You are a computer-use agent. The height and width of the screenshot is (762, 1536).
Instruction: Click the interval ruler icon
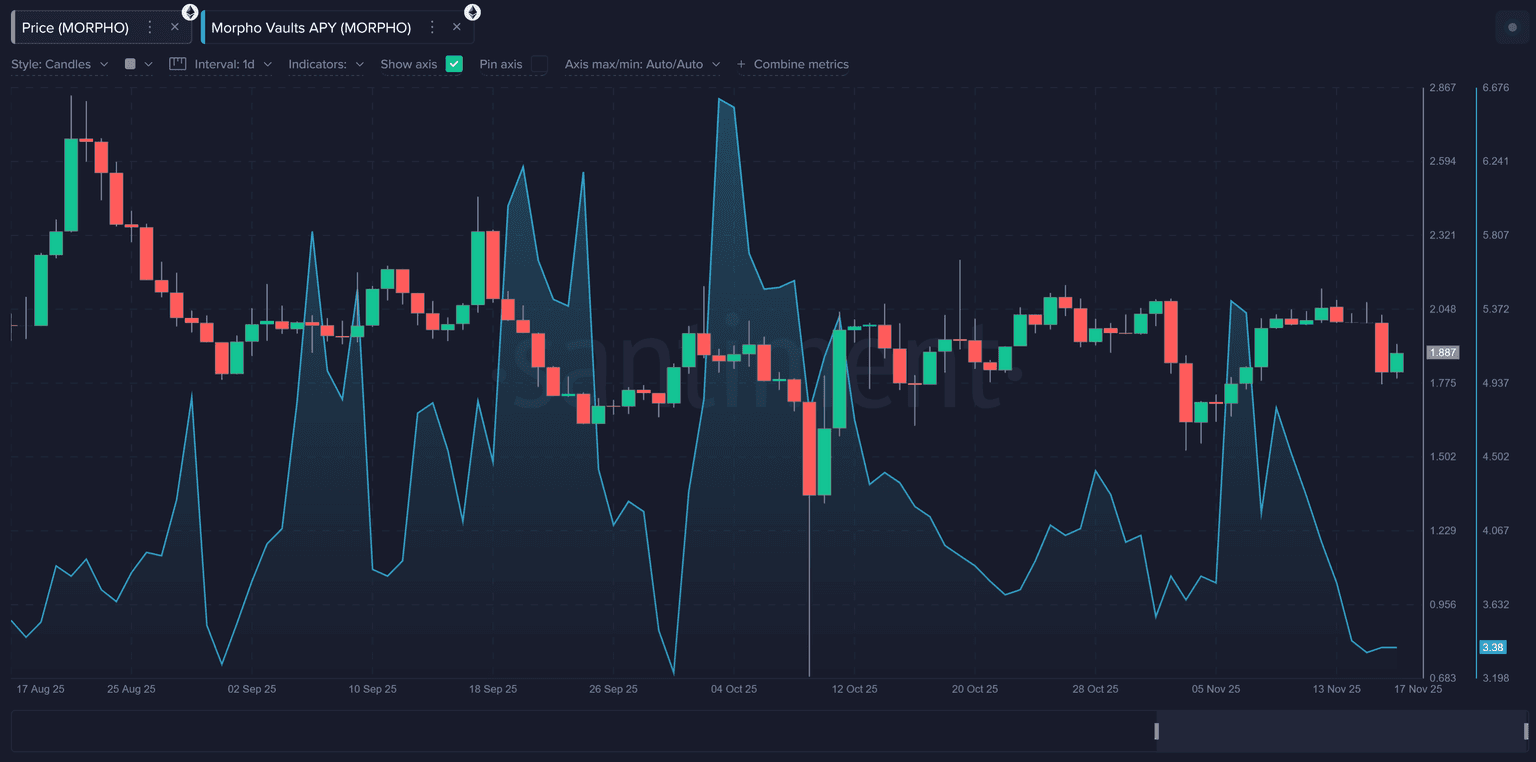(x=178, y=64)
